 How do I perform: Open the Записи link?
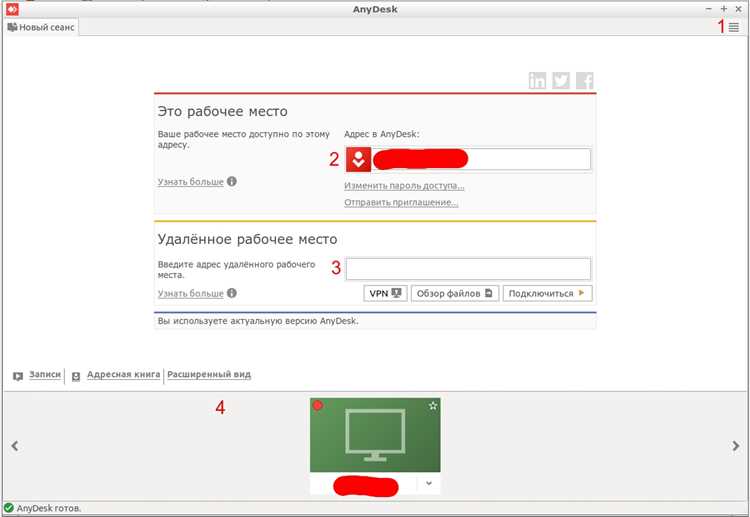pos(45,374)
